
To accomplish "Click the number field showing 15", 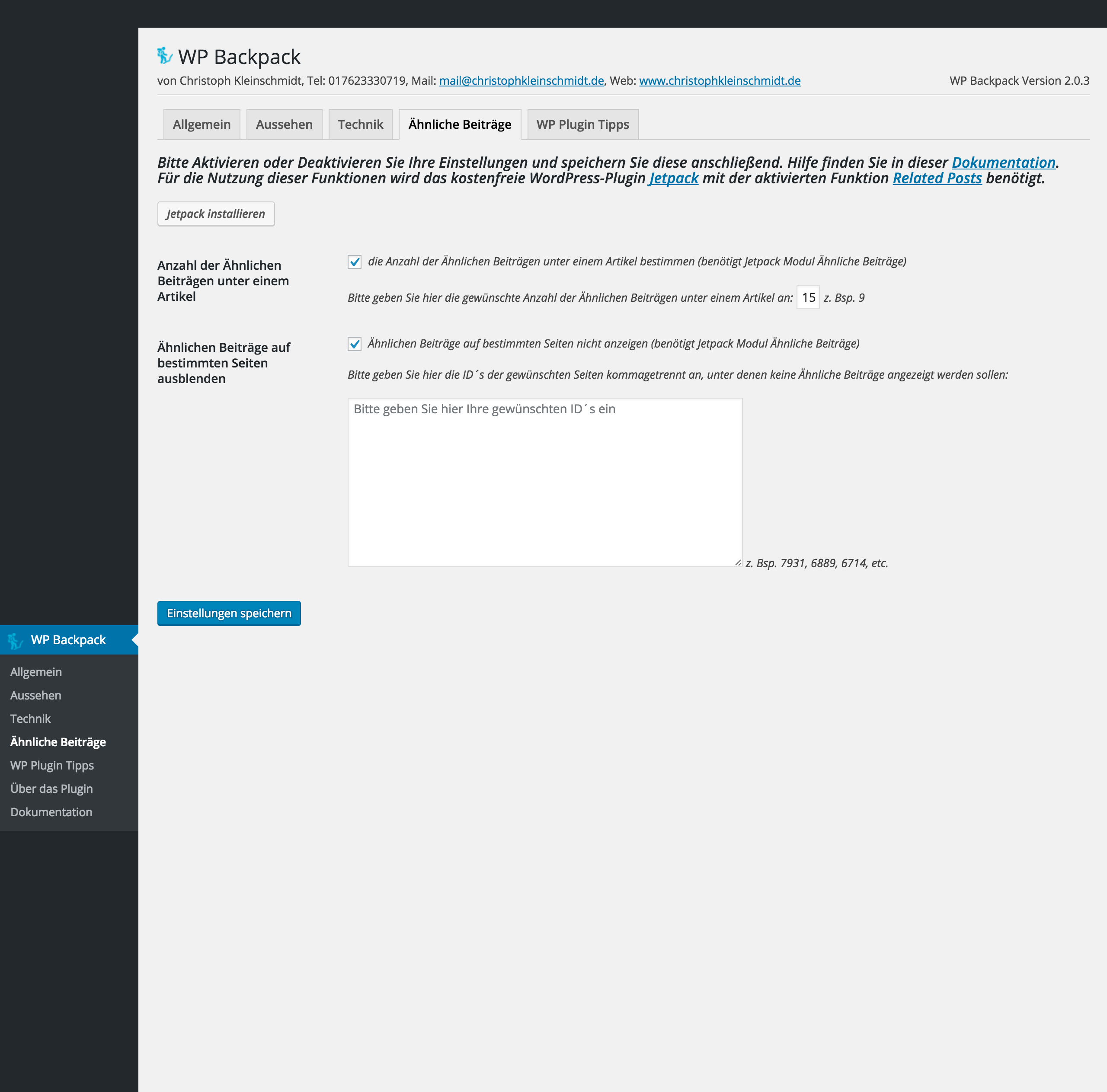I will pyautogui.click(x=808, y=297).
